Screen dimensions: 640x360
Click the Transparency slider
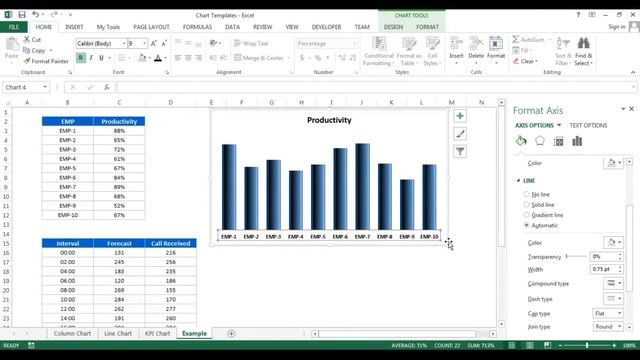click(576, 256)
